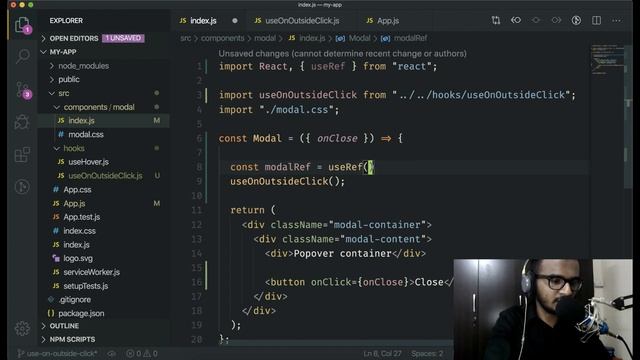640x360 pixels.
Task: Click the editor minimap preview
Action: pos(607,60)
